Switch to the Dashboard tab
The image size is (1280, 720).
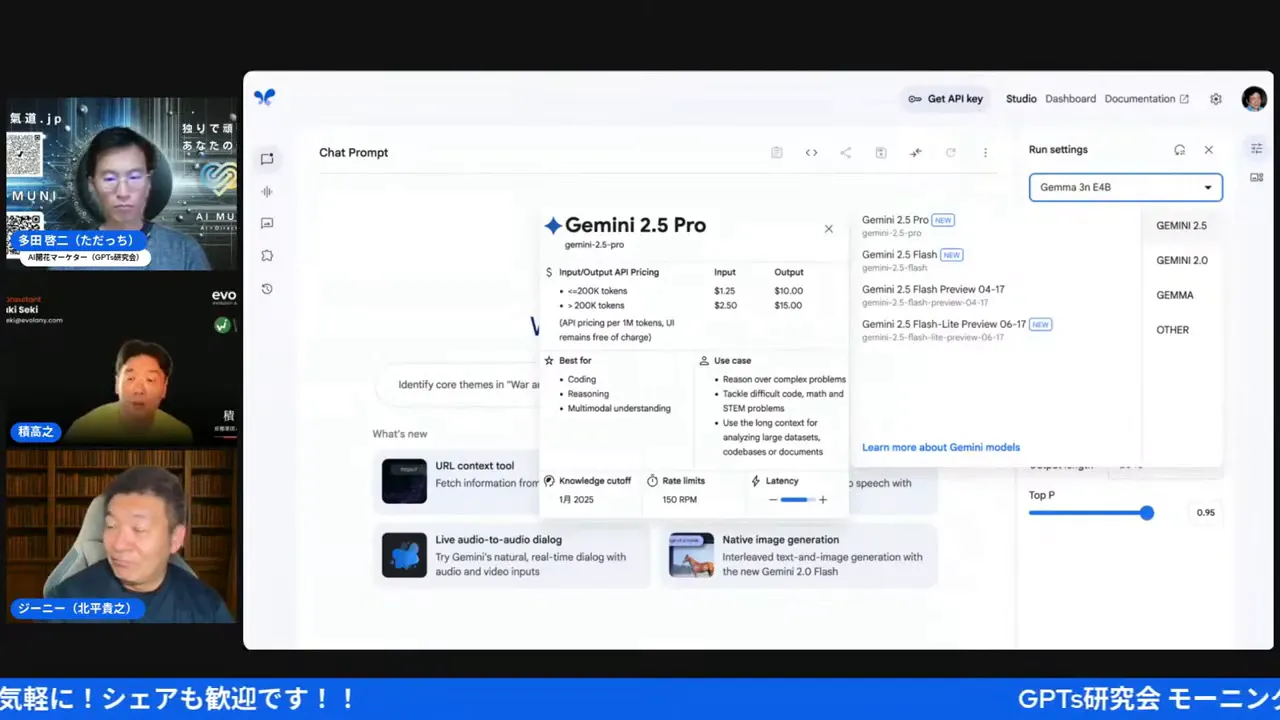pyautogui.click(x=1070, y=99)
